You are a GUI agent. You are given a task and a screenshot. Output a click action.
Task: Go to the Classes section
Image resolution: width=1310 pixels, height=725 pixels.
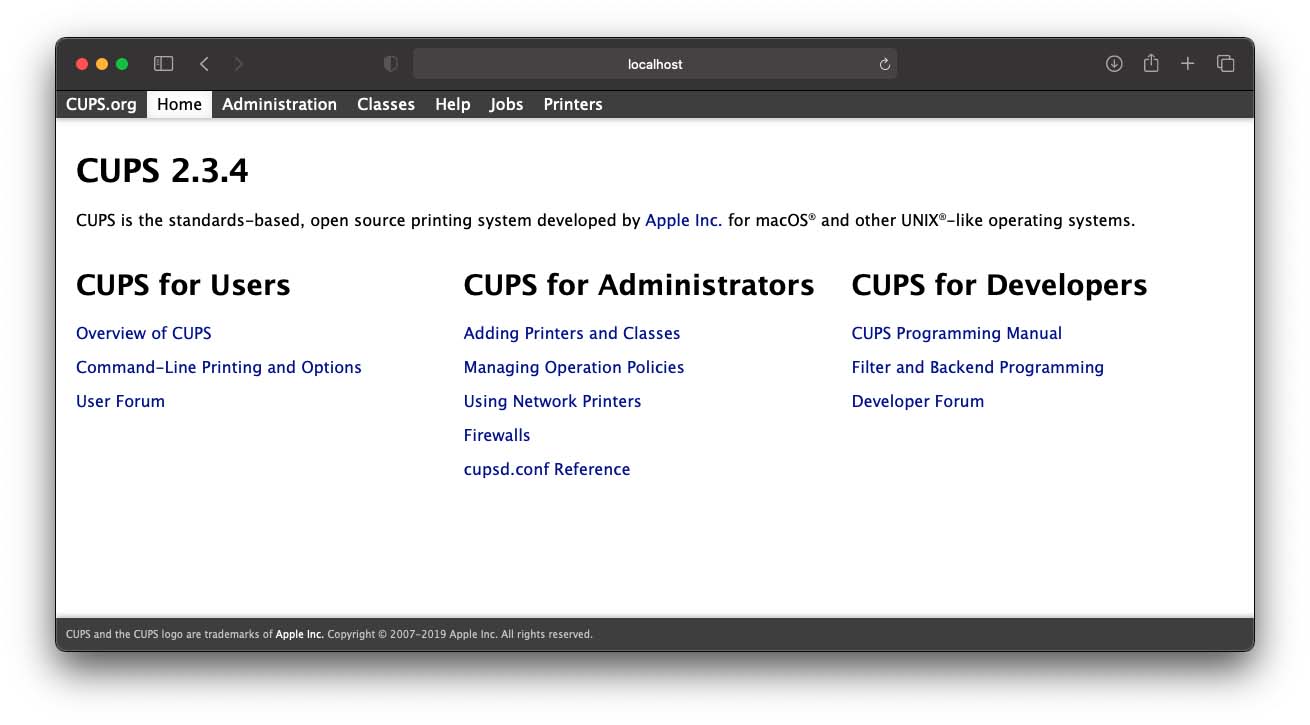point(386,104)
